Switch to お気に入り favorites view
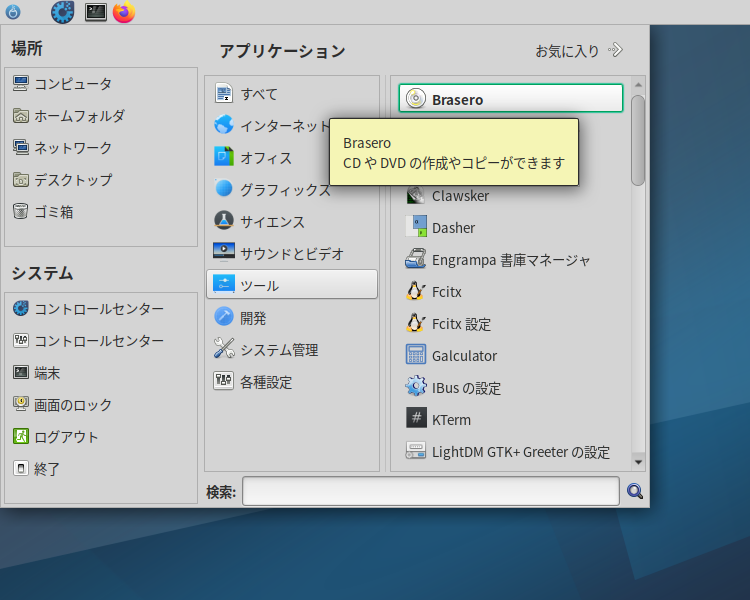 click(579, 50)
